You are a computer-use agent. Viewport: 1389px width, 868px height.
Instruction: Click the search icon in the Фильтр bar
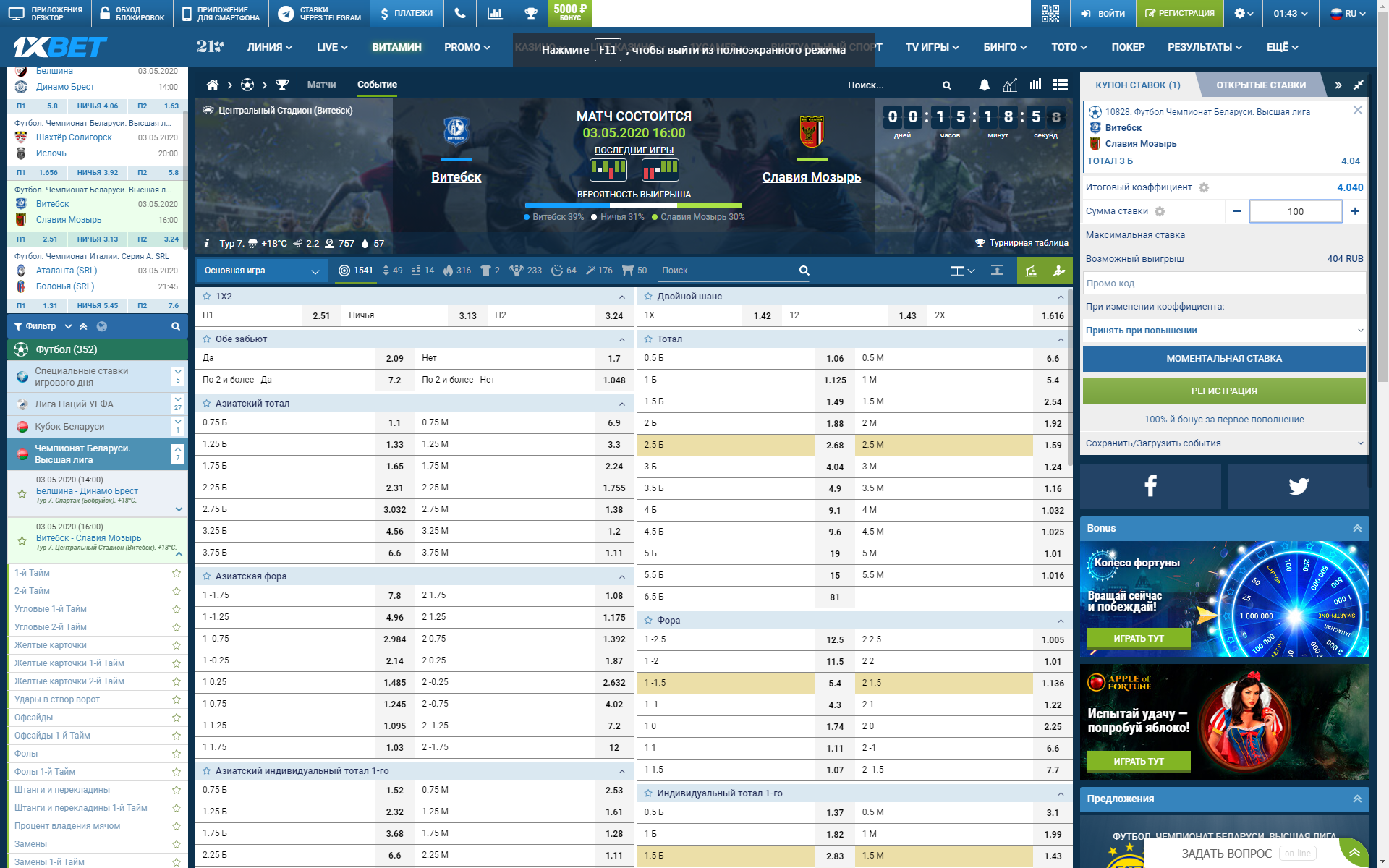tap(175, 326)
